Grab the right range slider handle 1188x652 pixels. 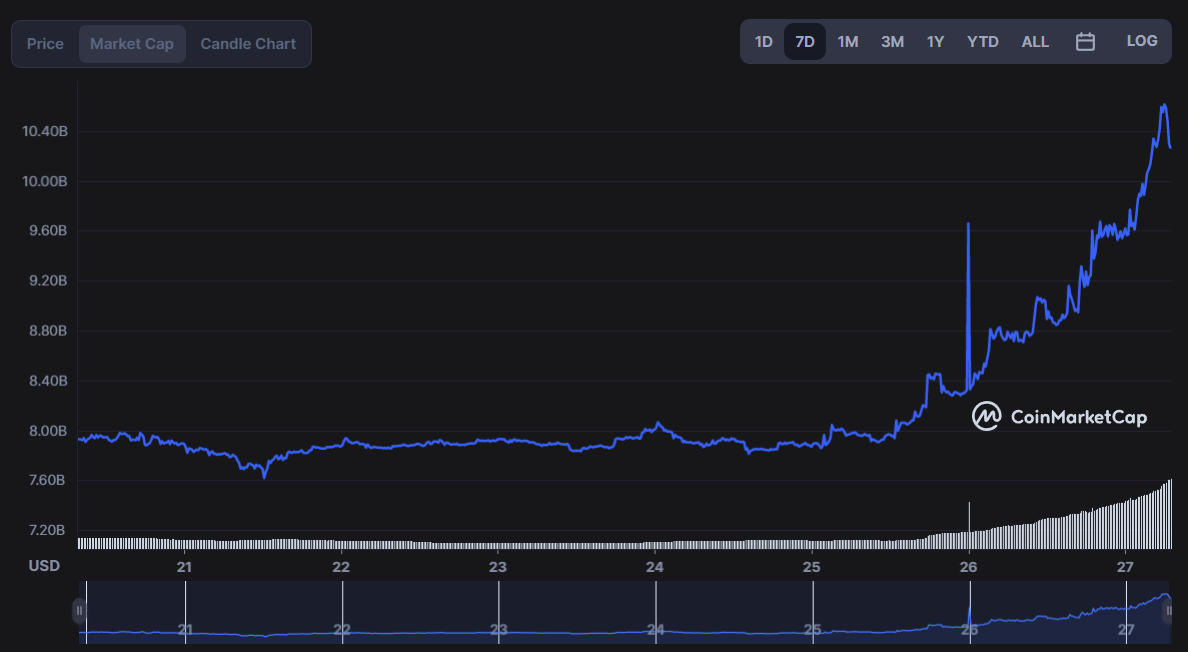1169,611
